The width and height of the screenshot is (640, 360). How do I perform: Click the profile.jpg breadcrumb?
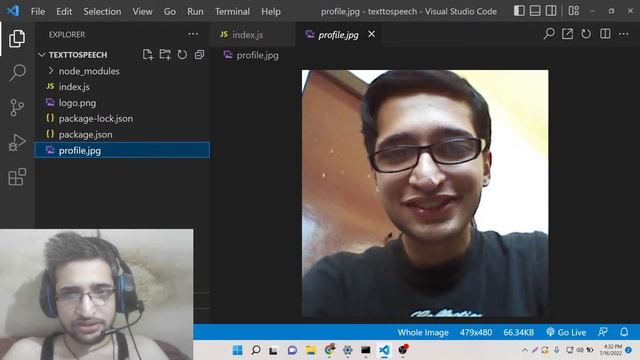pyautogui.click(x=251, y=55)
